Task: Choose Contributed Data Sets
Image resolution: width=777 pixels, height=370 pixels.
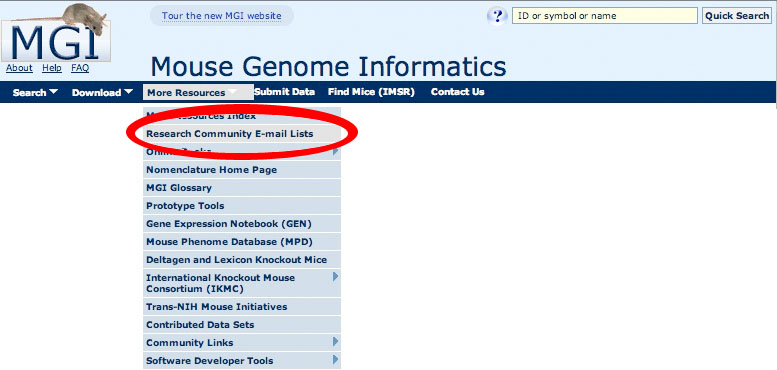Action: coord(242,325)
